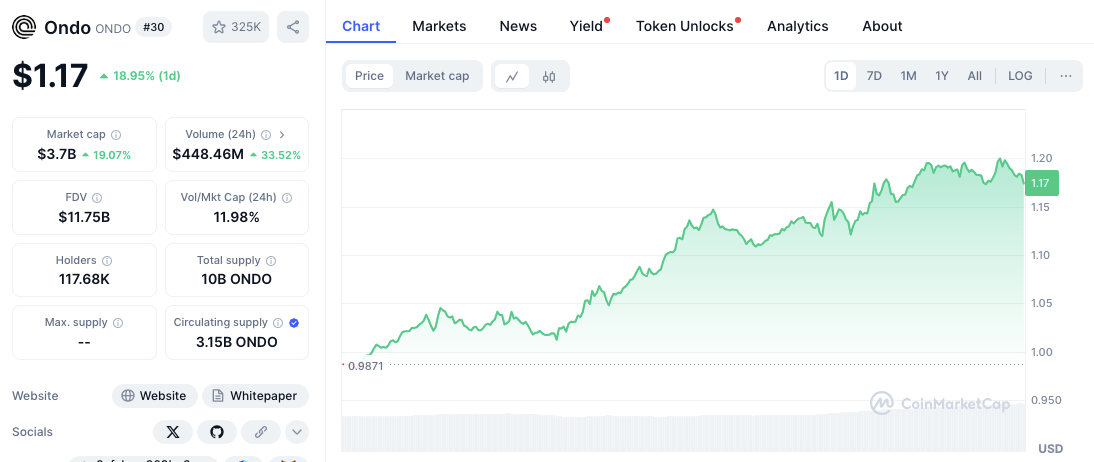1094x462 pixels.
Task: Switch to the About tab
Action: [x=882, y=27]
